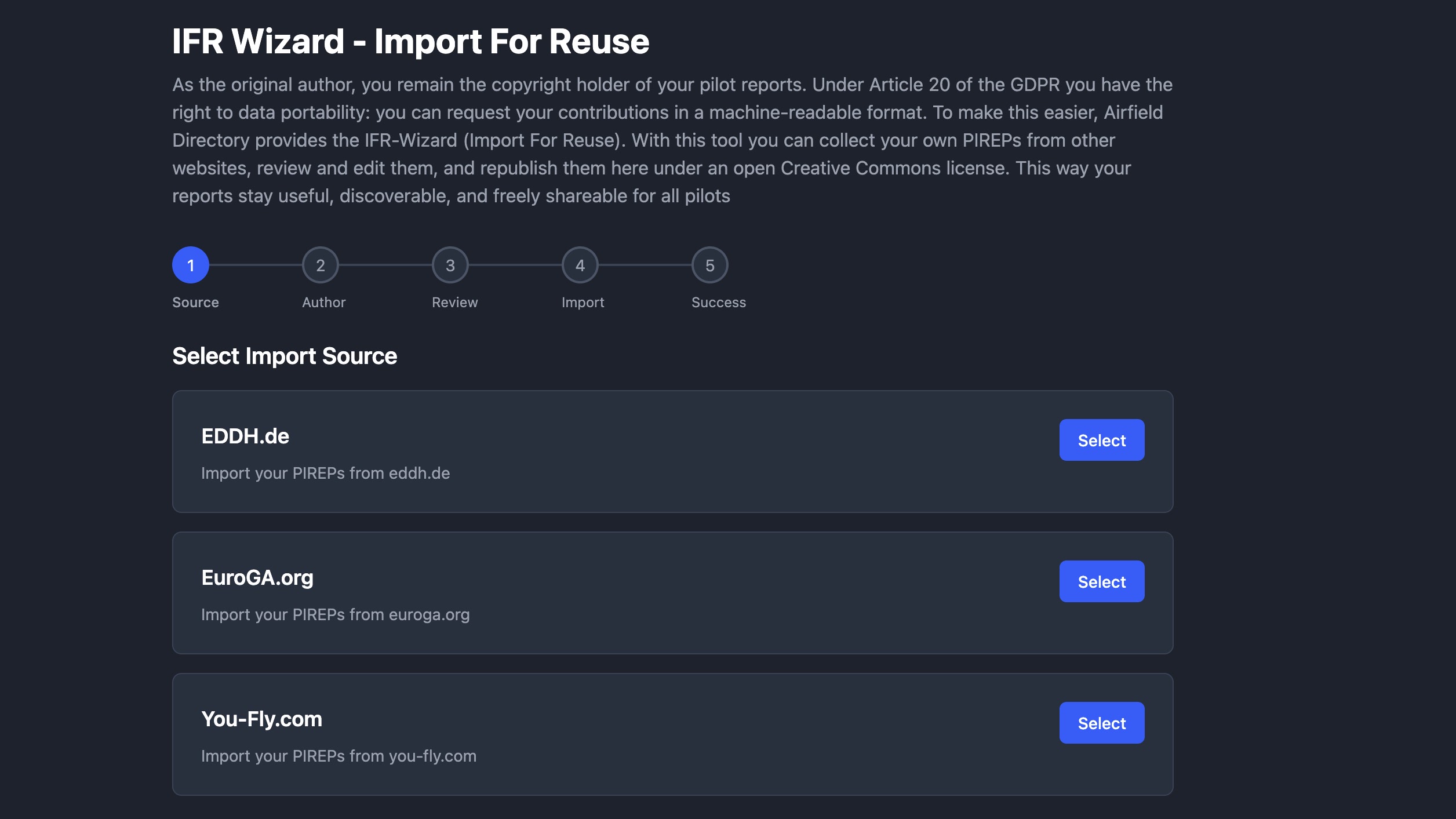
Task: Click step 3 Review circle
Action: point(450,265)
